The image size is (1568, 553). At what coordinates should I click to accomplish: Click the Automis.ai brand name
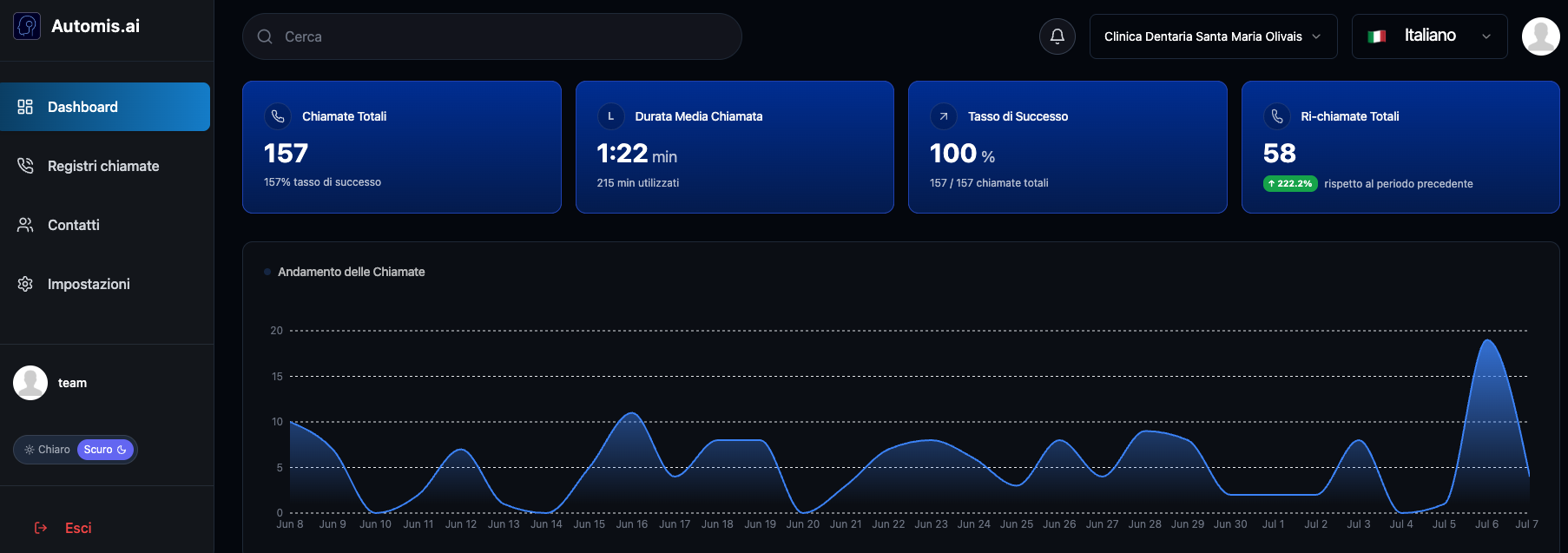96,26
